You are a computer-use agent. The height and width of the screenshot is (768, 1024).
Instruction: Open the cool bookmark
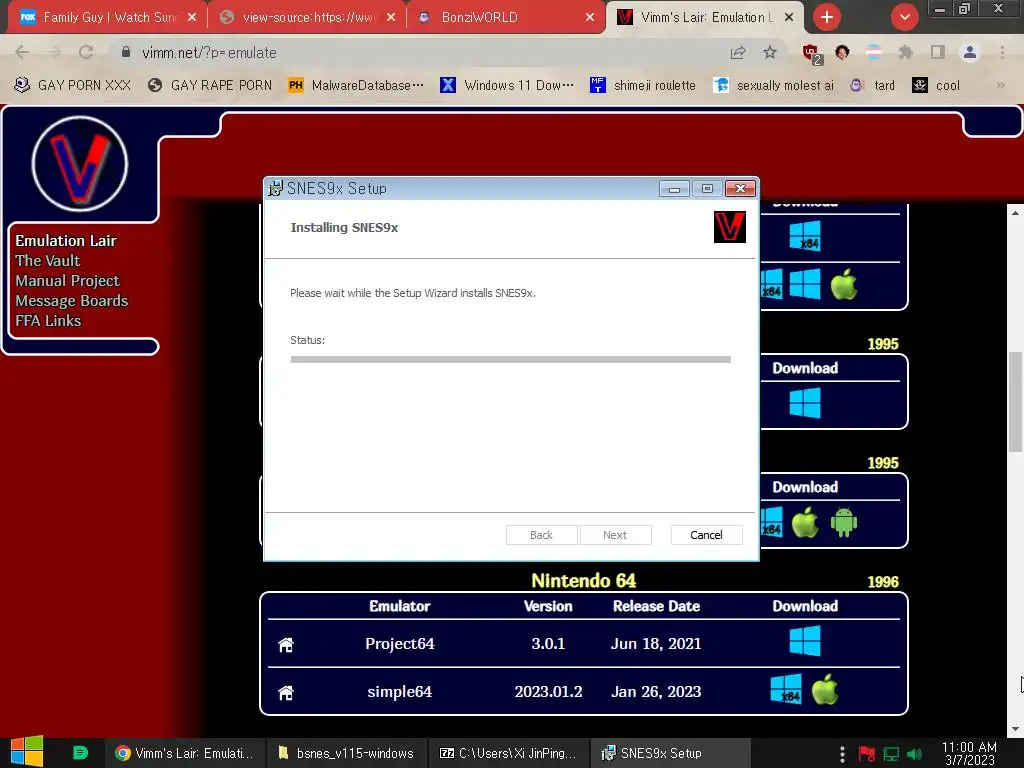point(936,86)
